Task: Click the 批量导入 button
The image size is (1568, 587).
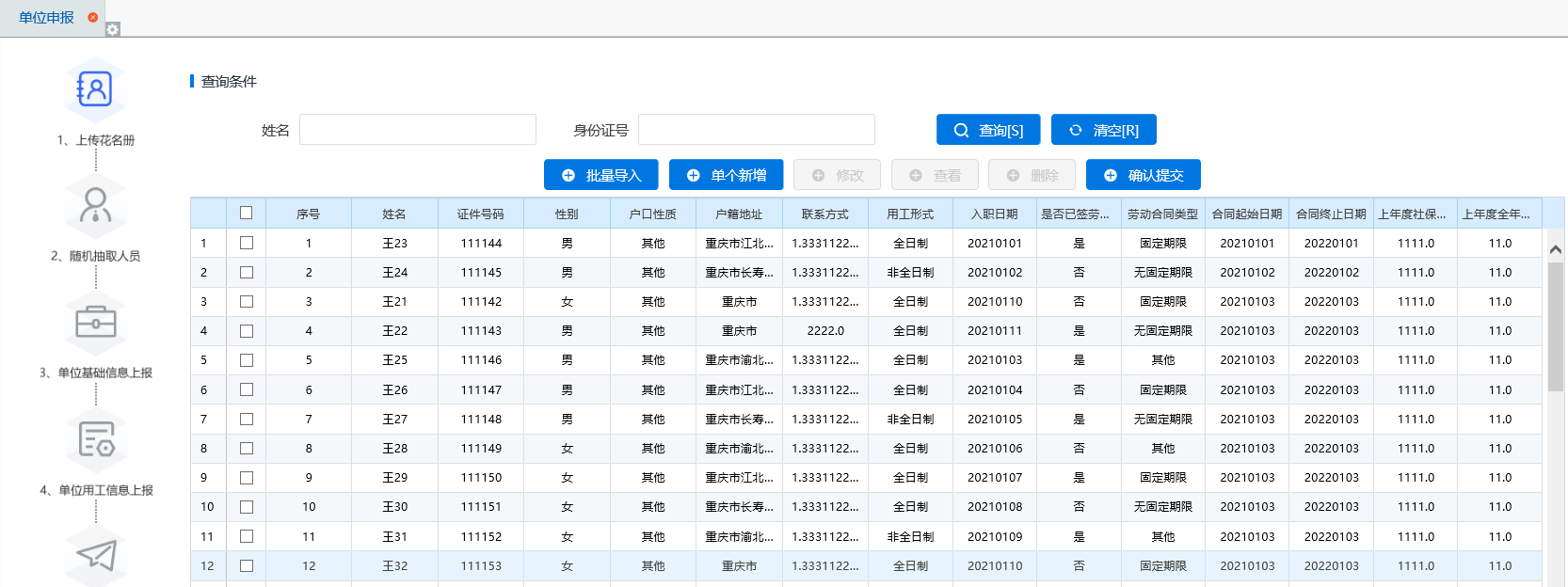Action: 601,175
